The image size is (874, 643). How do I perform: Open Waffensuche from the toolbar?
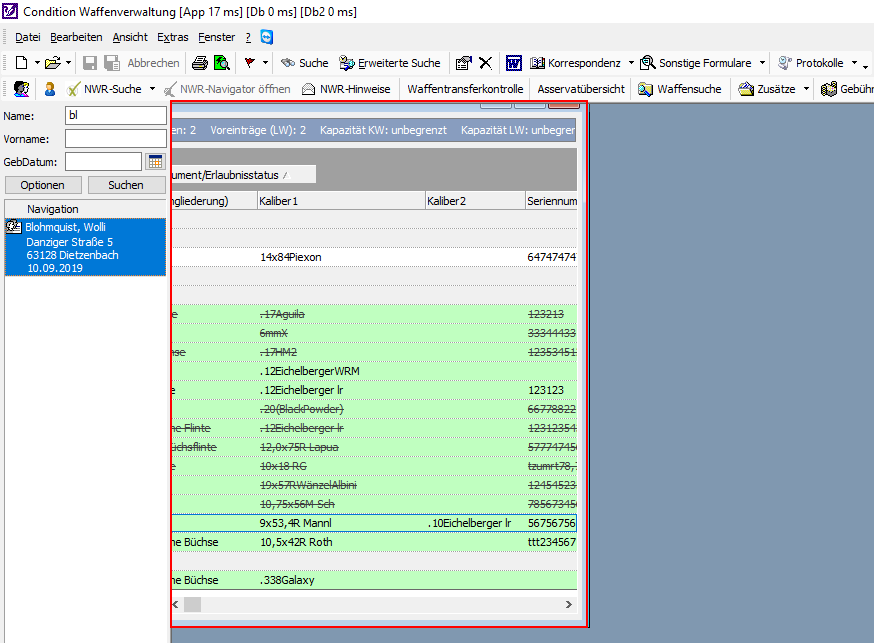679,89
